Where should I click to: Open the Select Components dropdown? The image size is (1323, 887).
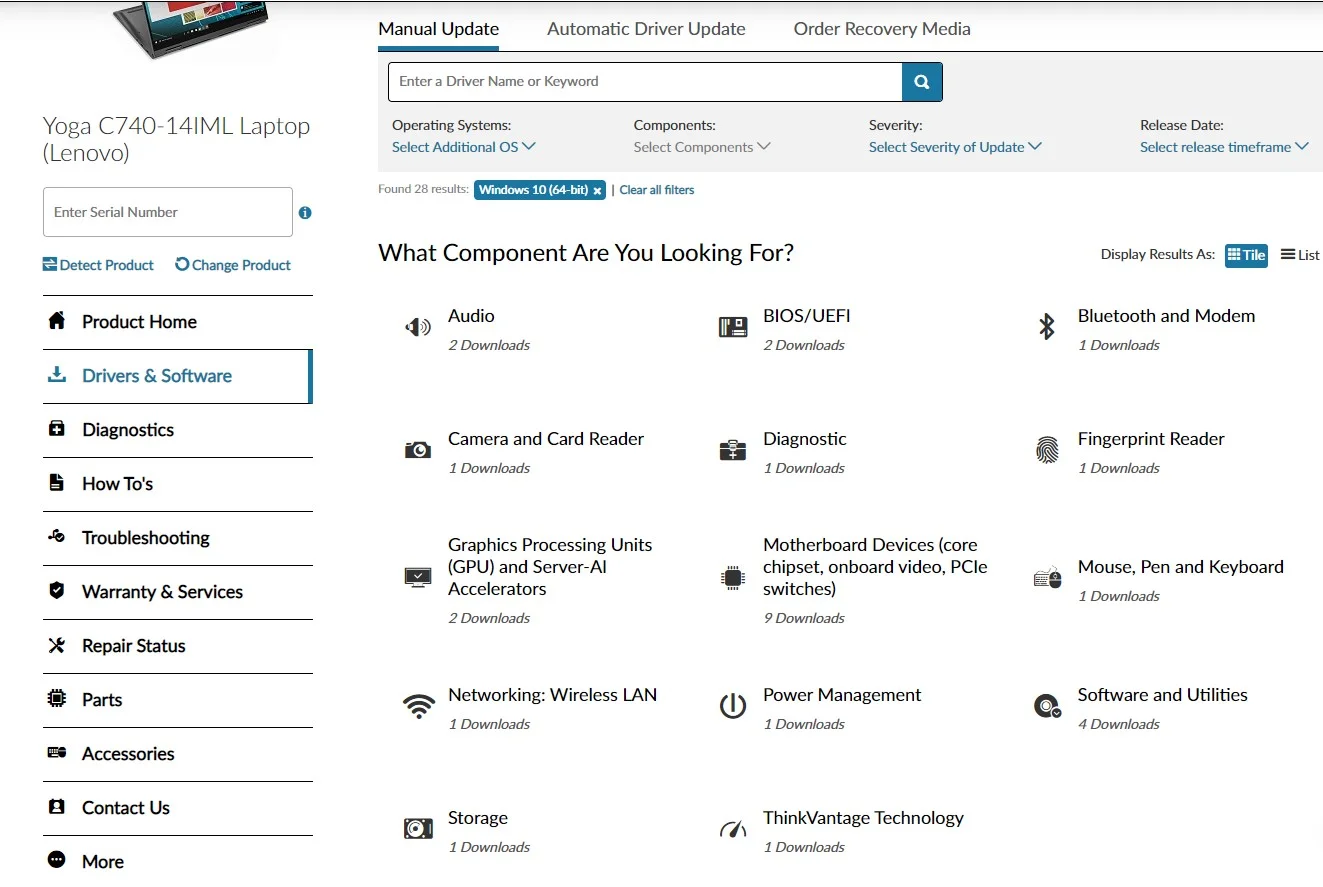tap(702, 147)
